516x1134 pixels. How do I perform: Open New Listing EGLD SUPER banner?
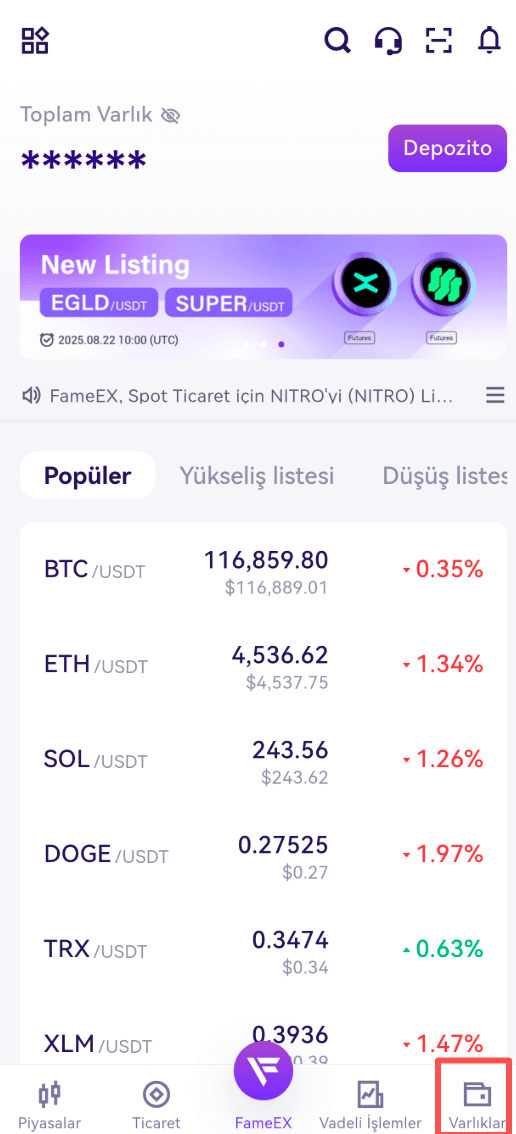click(x=263, y=297)
